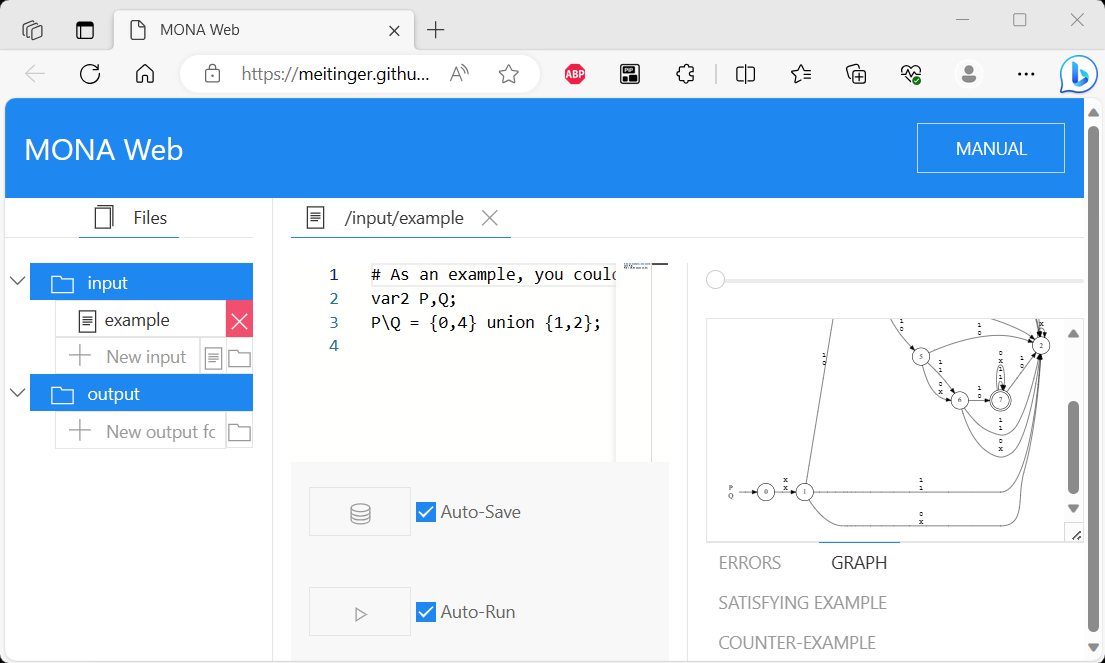Click the browser back arrow
1105x663 pixels.
pyautogui.click(x=35, y=73)
